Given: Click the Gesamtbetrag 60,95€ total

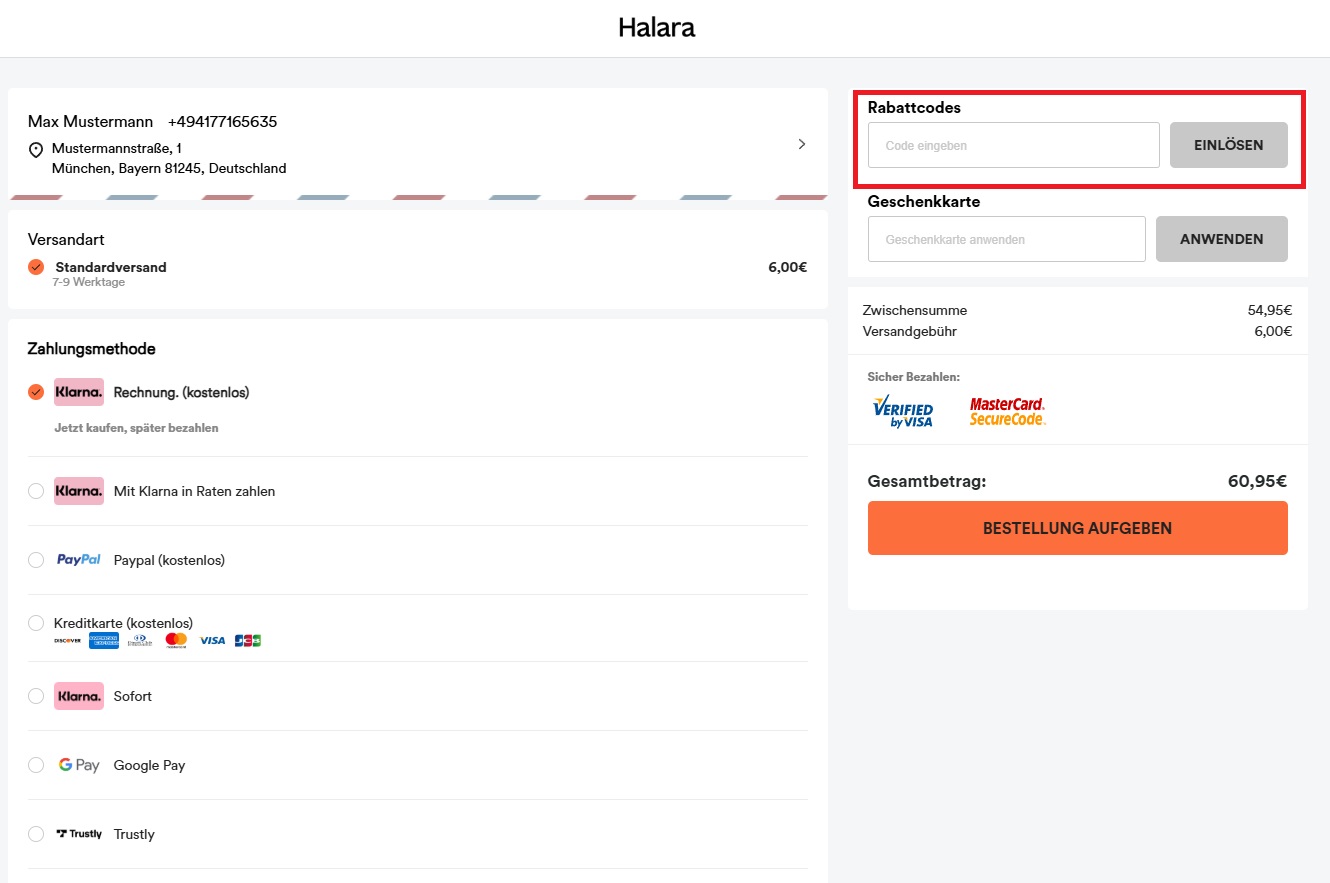Looking at the screenshot, I should (x=1257, y=482).
